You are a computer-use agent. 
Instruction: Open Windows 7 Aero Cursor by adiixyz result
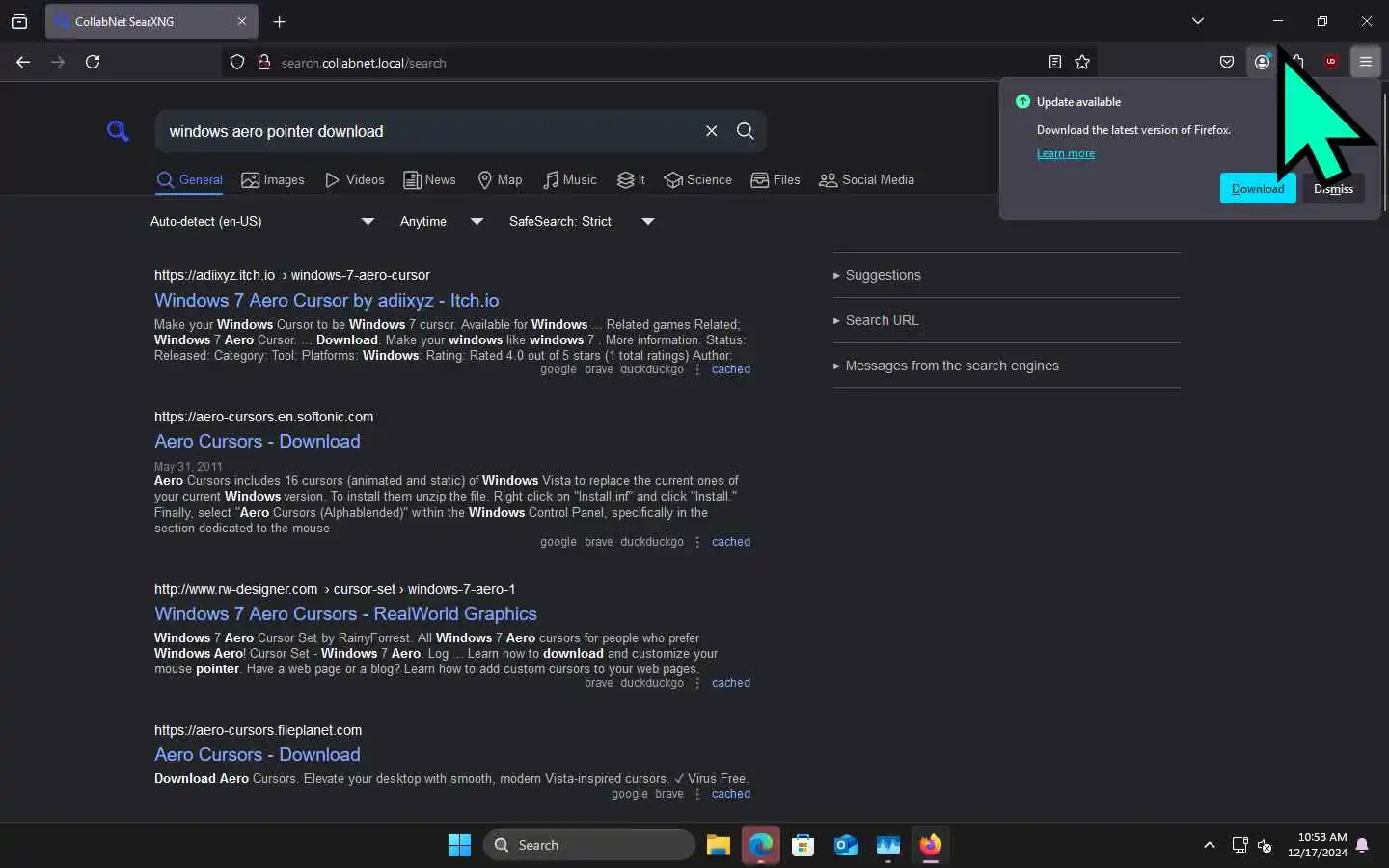tap(327, 300)
